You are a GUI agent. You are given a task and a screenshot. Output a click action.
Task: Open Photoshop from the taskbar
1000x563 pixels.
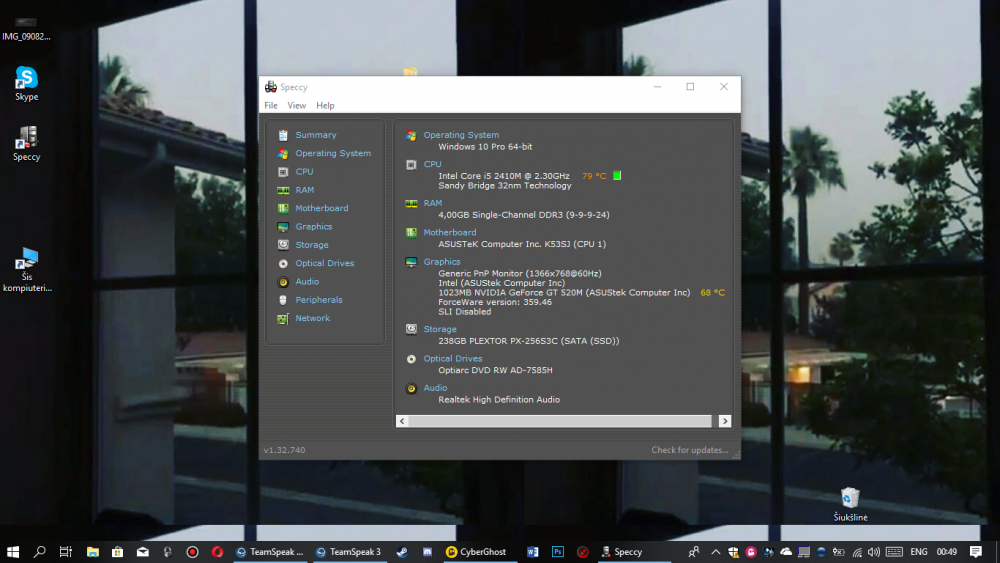click(557, 552)
